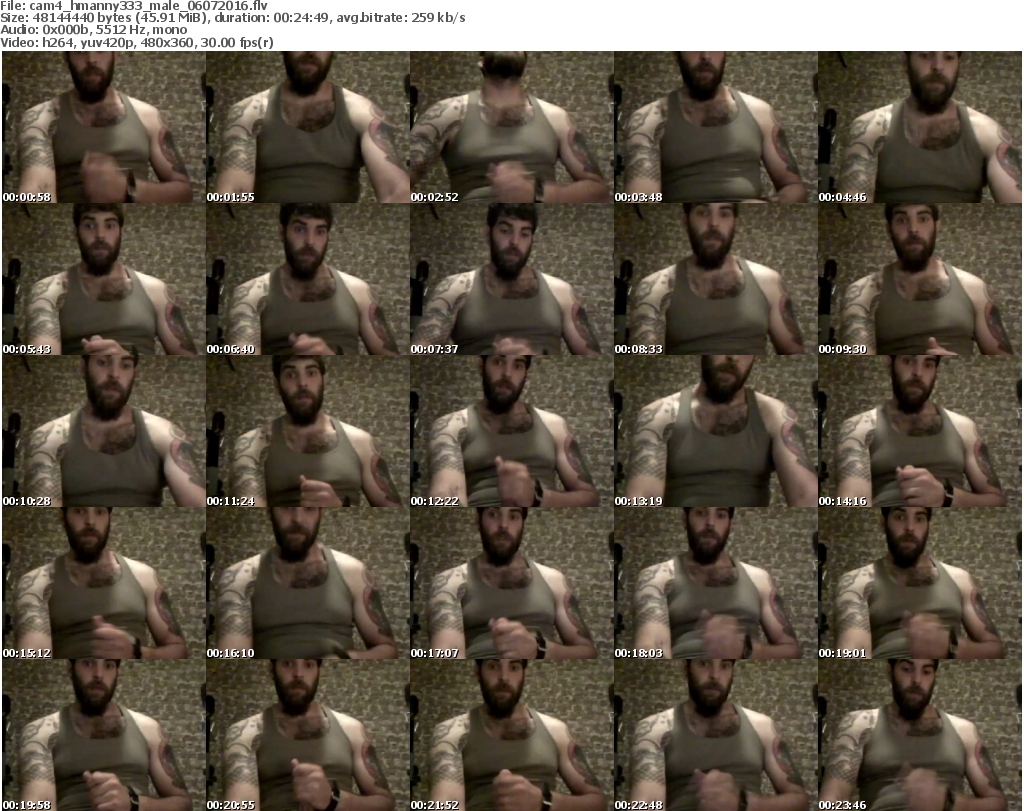
Task: Select thumbnail frame stamped 00:01:55
Action: pyautogui.click(x=308, y=127)
